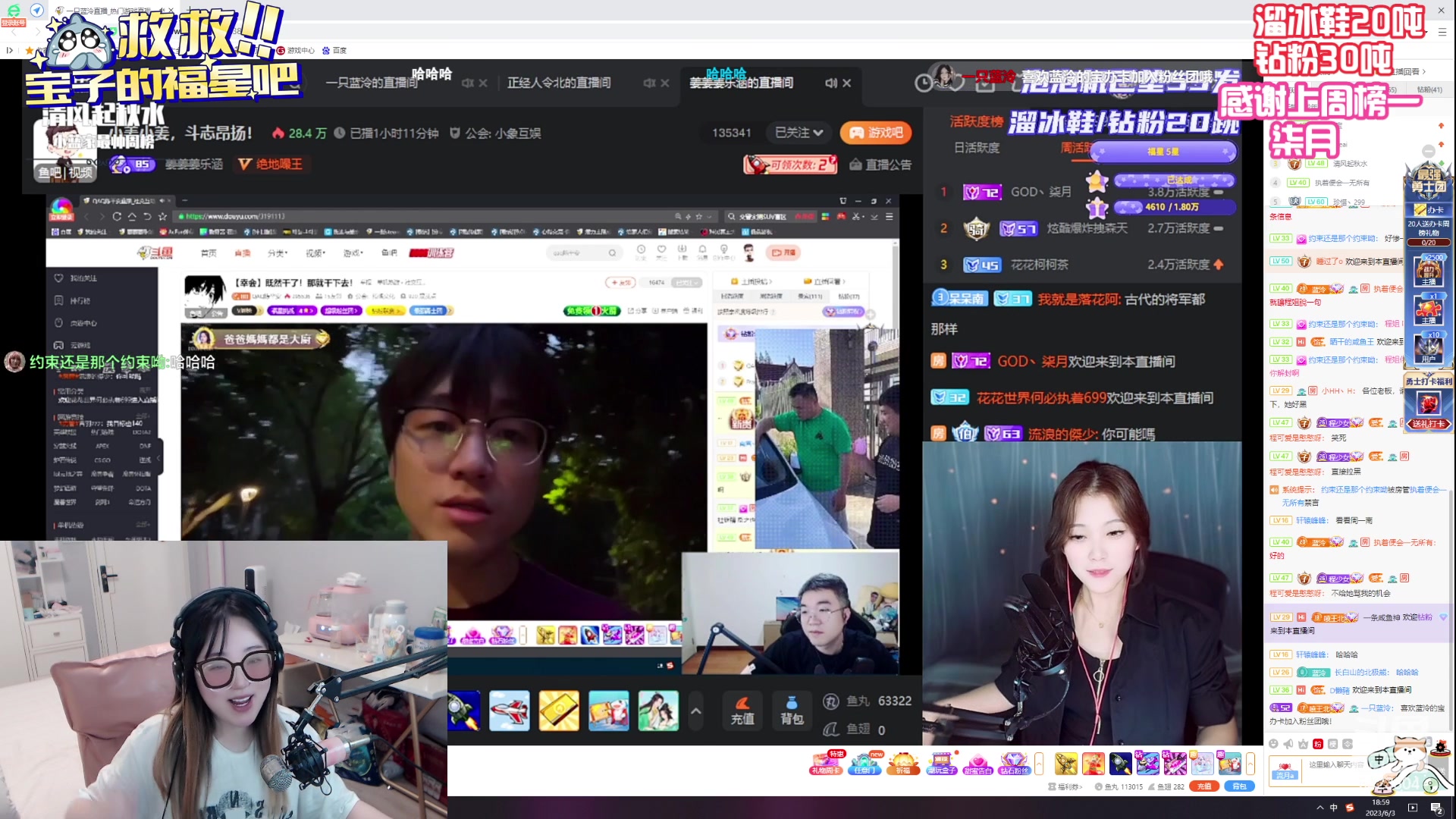Mute 一只蓝泠的直播间 speaker toggle
Screen dimensions: 1456x819
click(466, 83)
